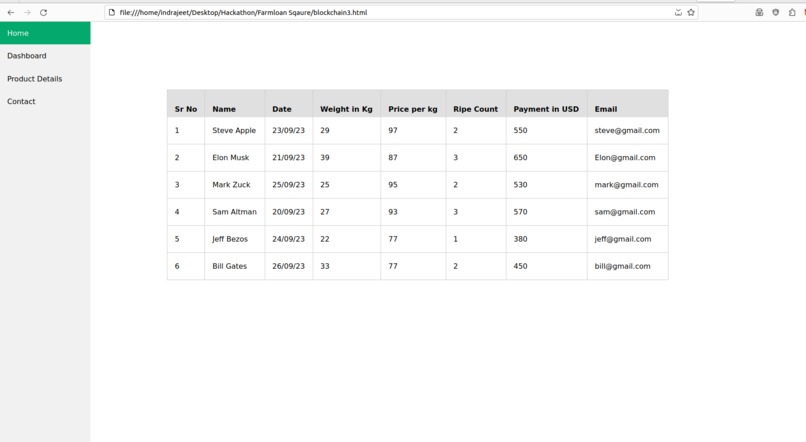Click ripe count 1 in Jeff Bezos row
Image resolution: width=806 pixels, height=442 pixels.
pyautogui.click(x=455, y=239)
